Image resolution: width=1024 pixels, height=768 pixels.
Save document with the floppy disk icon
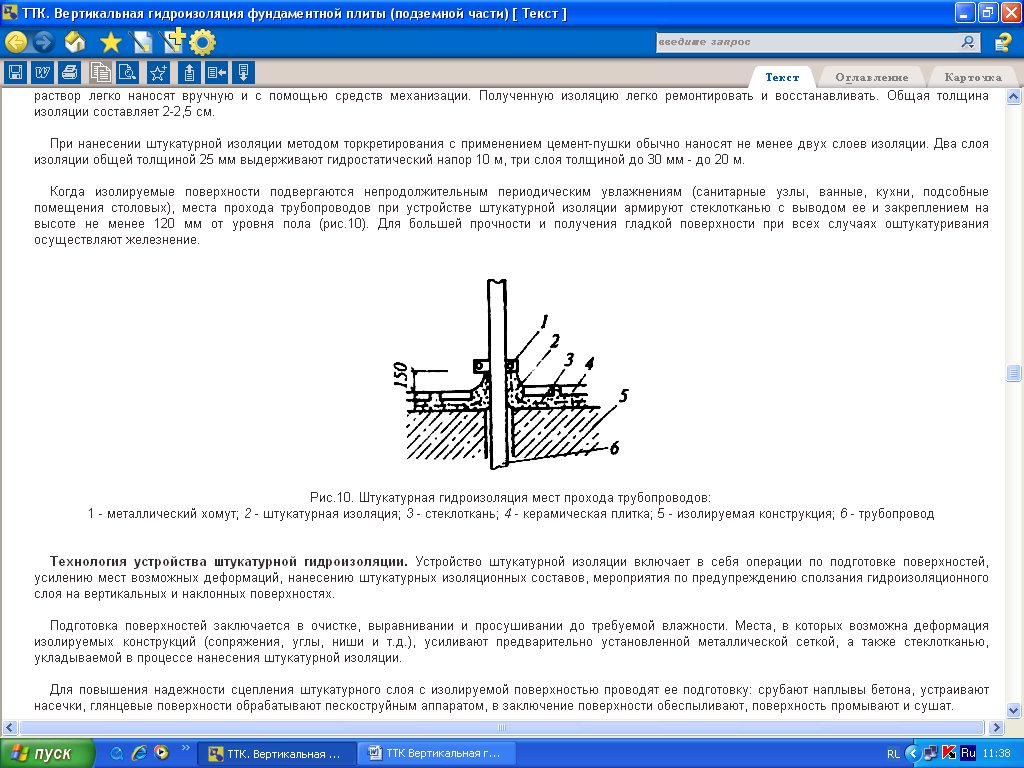coord(15,72)
